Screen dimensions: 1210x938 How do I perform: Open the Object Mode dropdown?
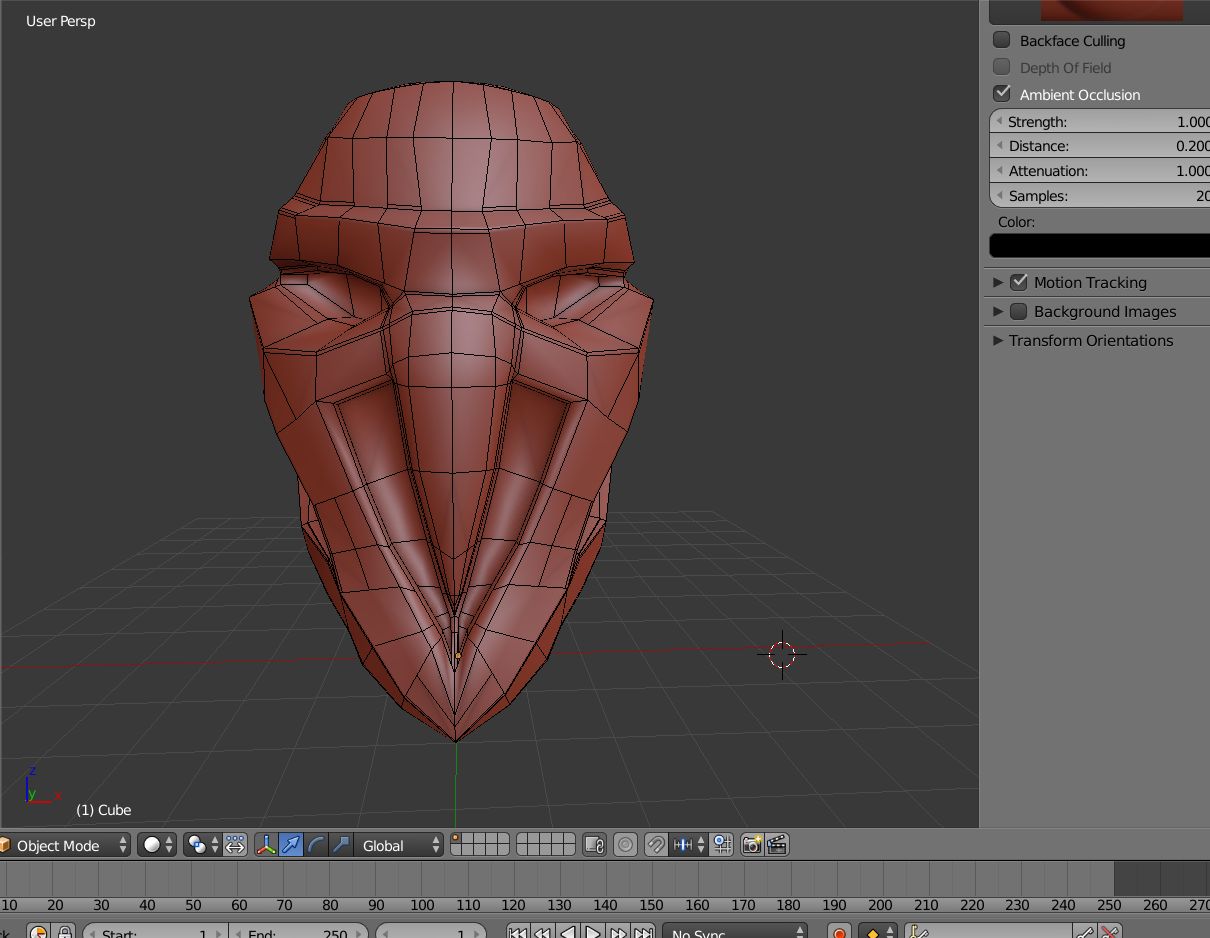point(66,845)
